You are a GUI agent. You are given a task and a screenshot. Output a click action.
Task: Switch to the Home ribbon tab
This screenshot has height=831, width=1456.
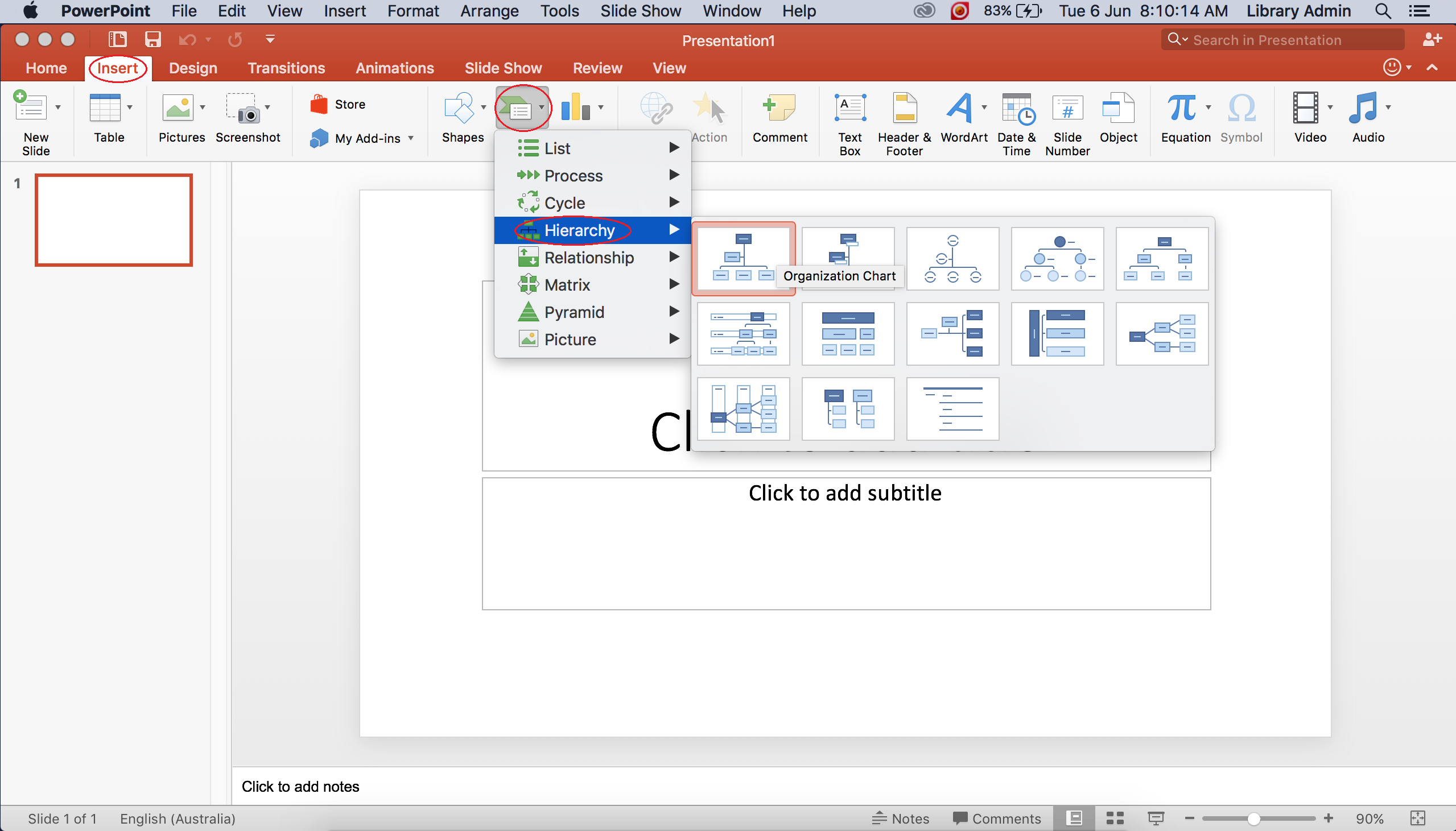[46, 68]
